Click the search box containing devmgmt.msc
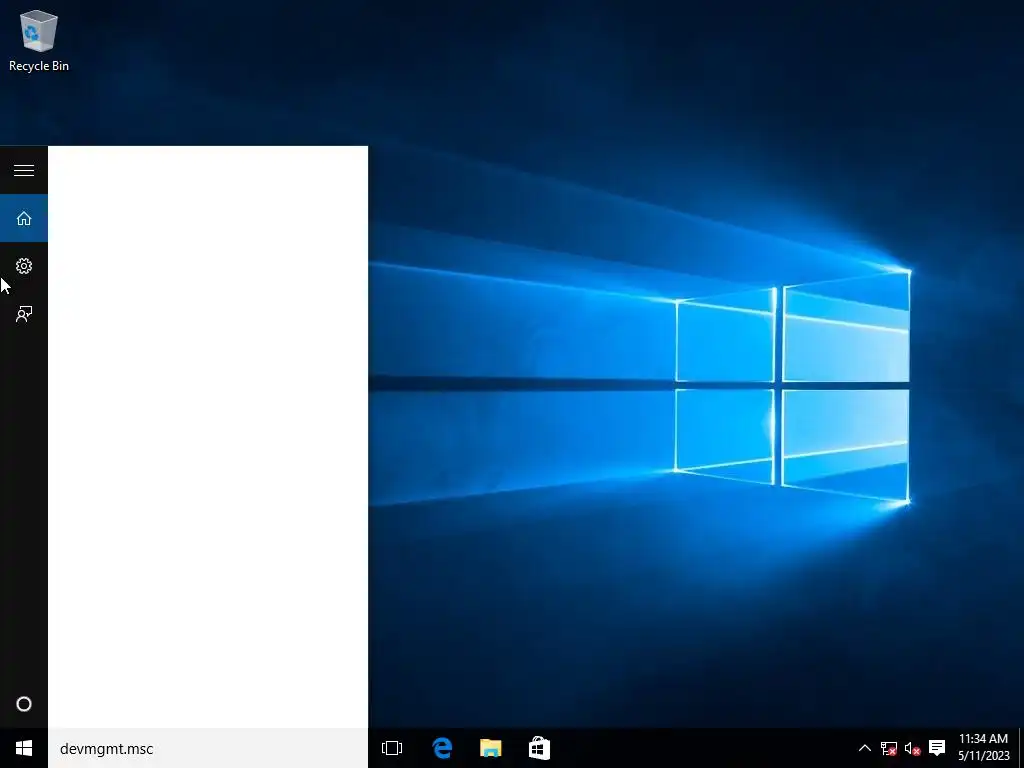The image size is (1024, 768). (208, 748)
